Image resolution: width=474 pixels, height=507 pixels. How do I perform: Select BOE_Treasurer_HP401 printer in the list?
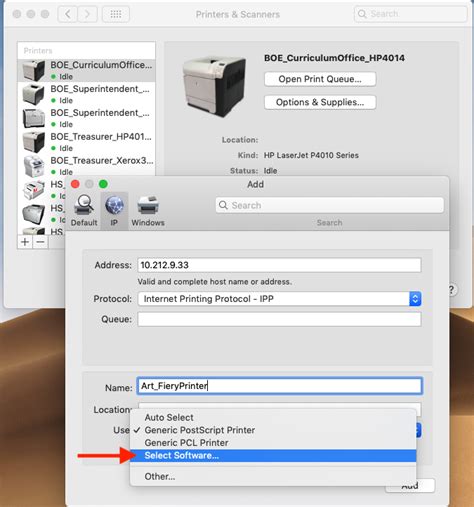86,142
